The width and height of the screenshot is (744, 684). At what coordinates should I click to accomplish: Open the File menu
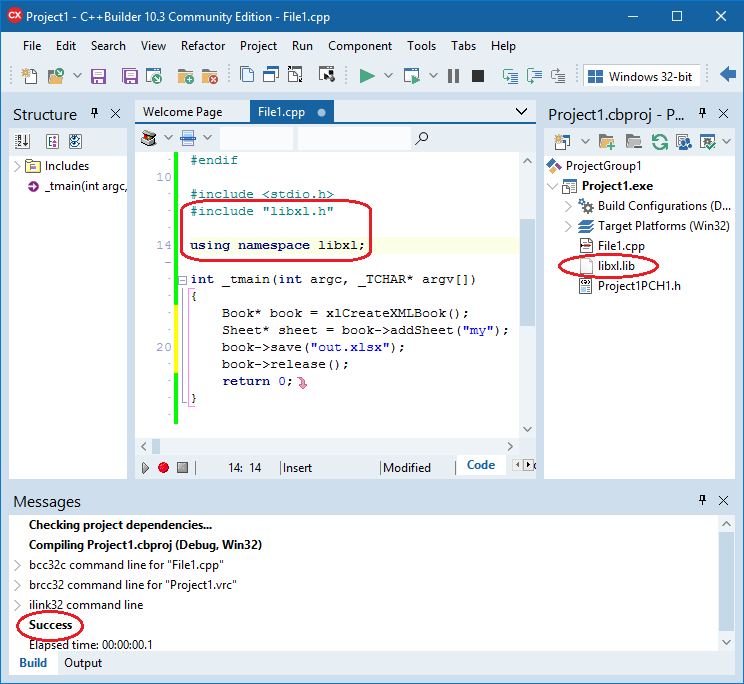pyautogui.click(x=32, y=46)
